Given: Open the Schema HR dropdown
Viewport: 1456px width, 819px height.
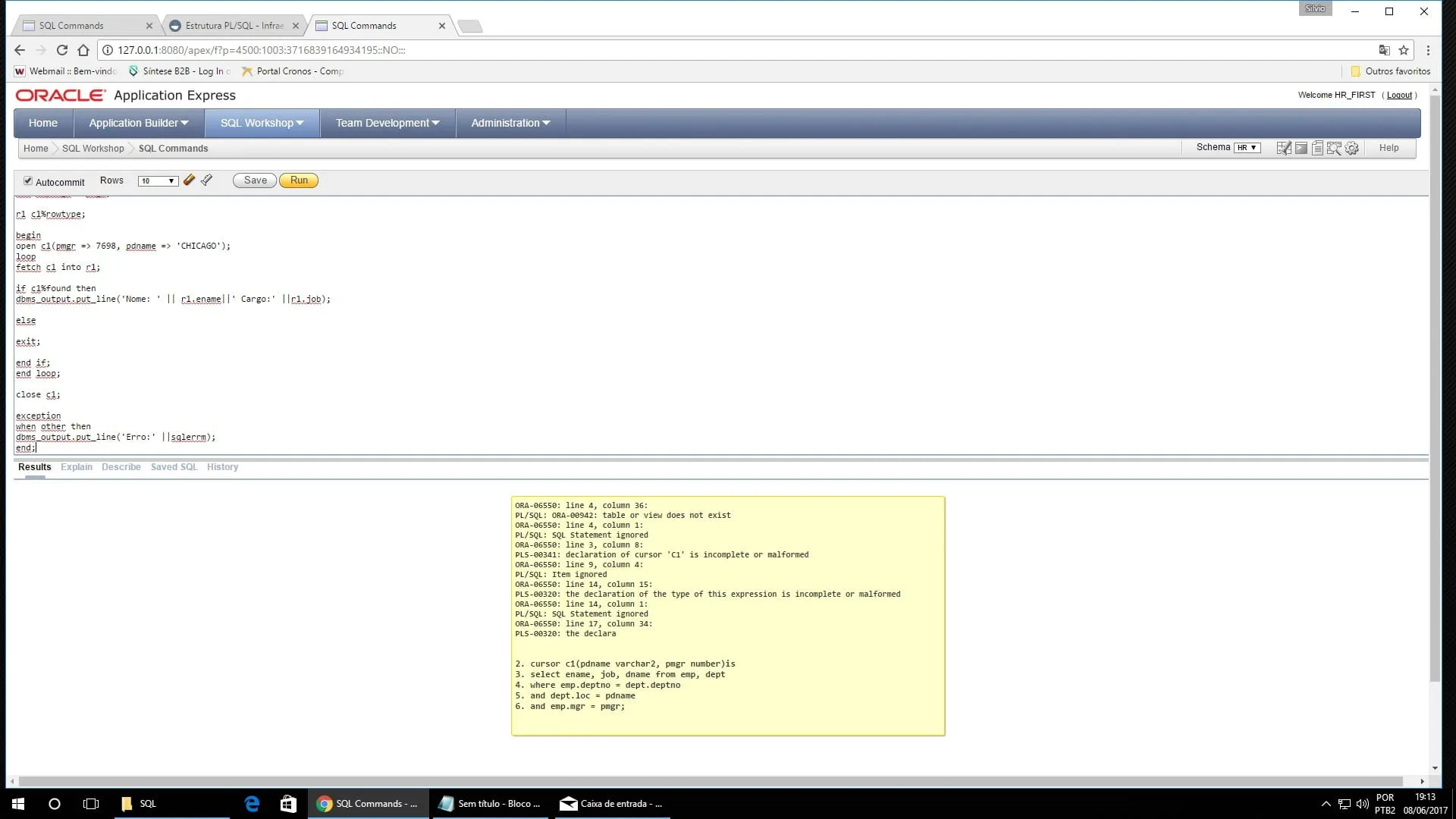Looking at the screenshot, I should (x=1247, y=148).
